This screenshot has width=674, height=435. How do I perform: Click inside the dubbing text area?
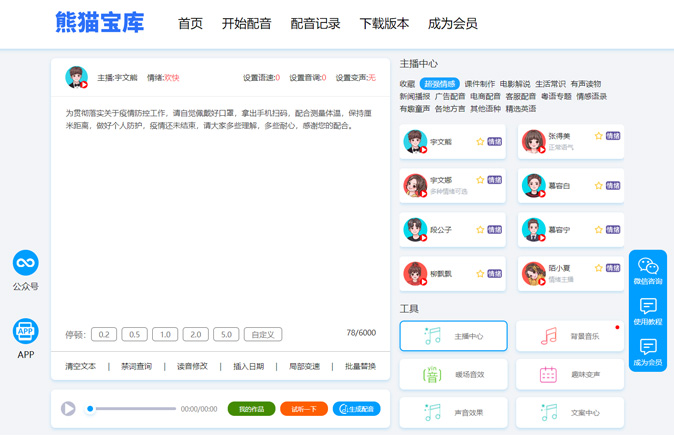point(220,211)
